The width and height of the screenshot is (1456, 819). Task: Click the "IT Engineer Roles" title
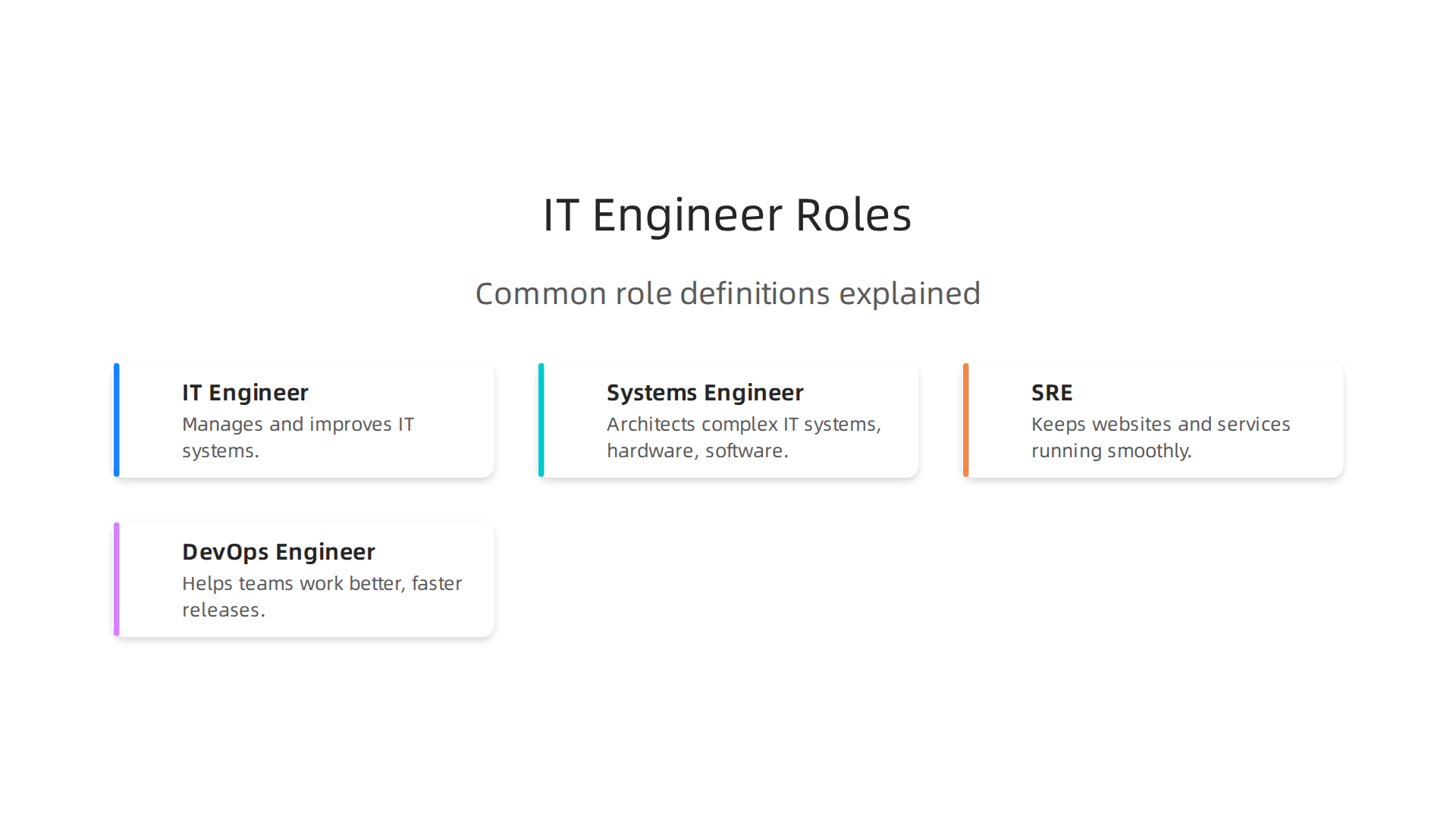727,215
